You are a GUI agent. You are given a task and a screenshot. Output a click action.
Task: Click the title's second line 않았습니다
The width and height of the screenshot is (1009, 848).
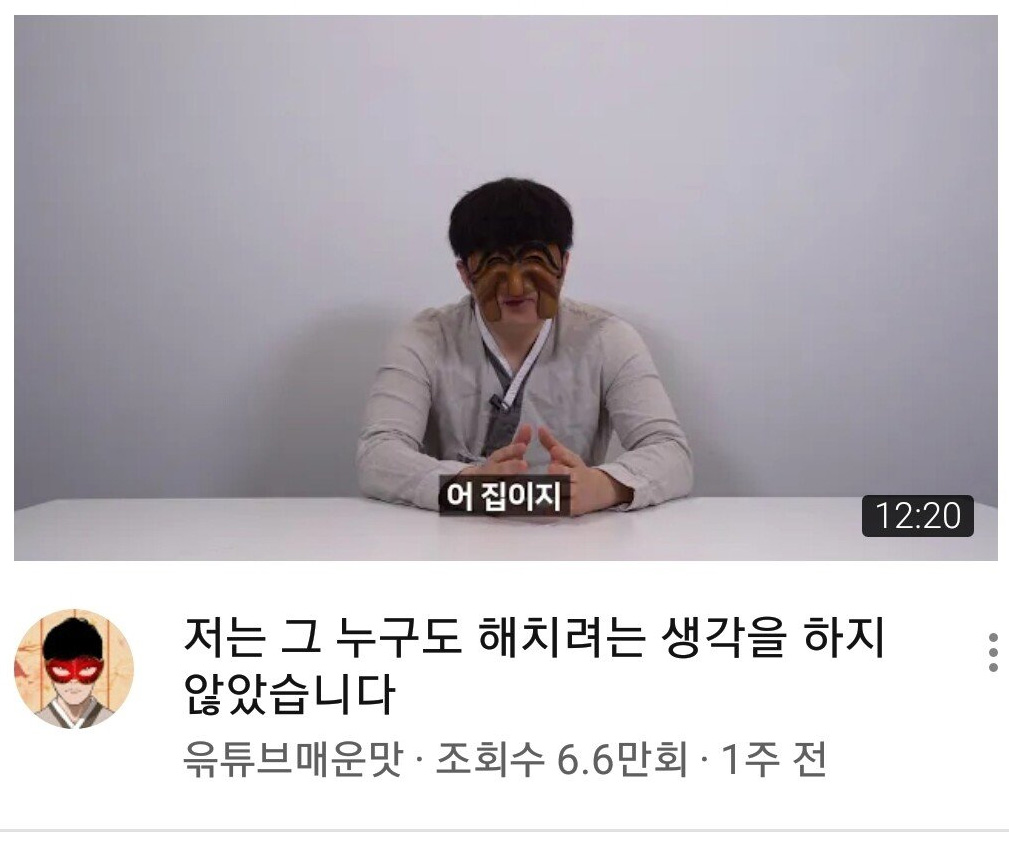pos(289,694)
